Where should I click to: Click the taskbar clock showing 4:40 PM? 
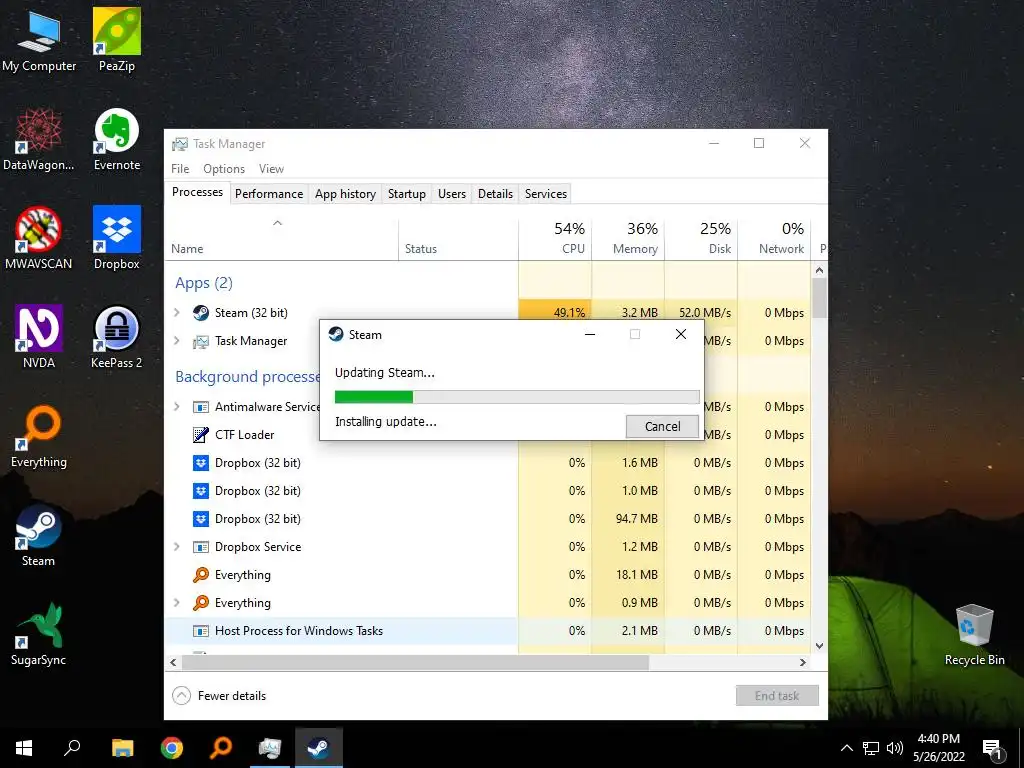[938, 748]
